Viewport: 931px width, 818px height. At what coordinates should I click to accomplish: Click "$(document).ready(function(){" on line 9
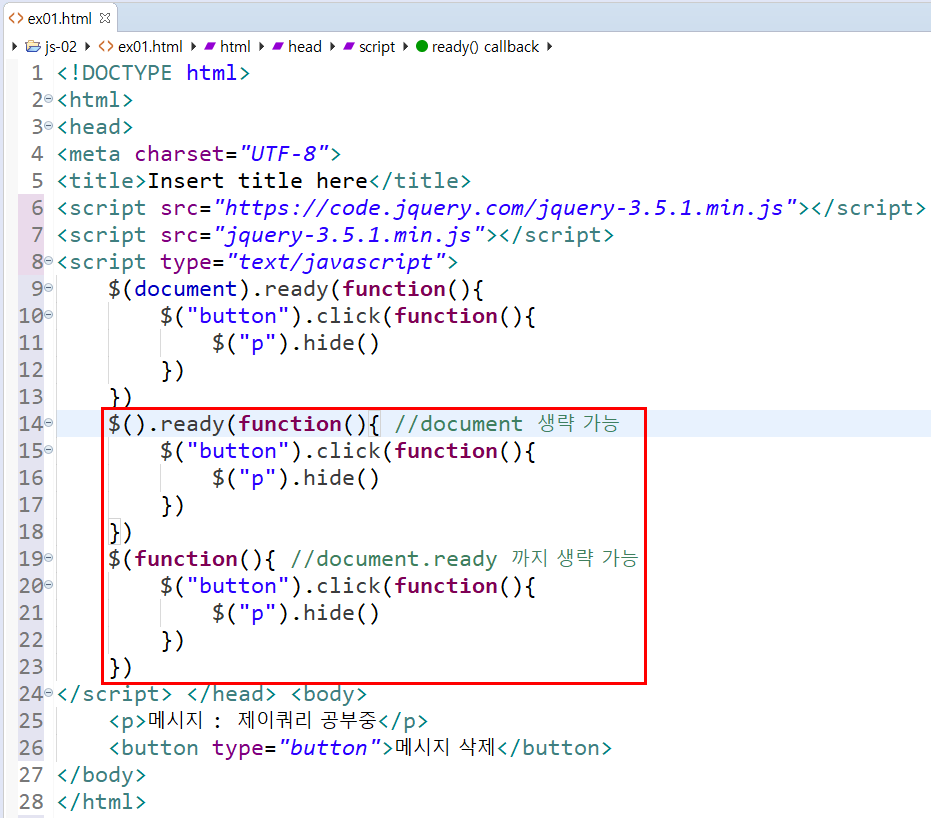(296, 290)
